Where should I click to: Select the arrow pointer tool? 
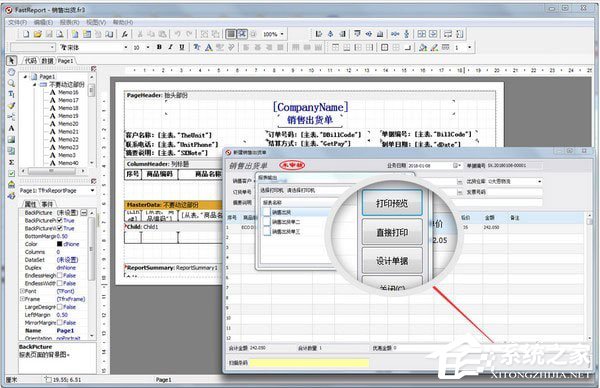point(11,60)
